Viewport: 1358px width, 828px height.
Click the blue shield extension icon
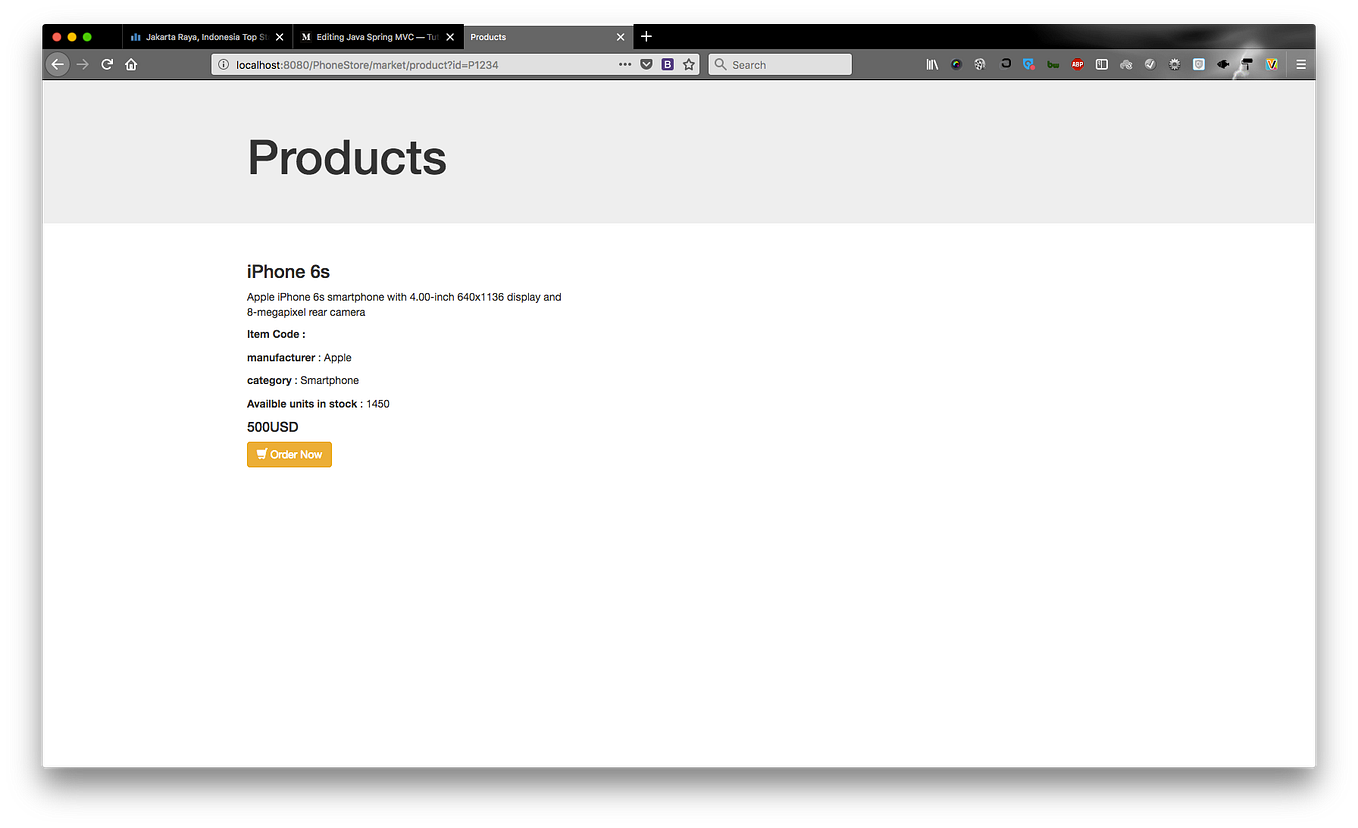pyautogui.click(x=1199, y=64)
